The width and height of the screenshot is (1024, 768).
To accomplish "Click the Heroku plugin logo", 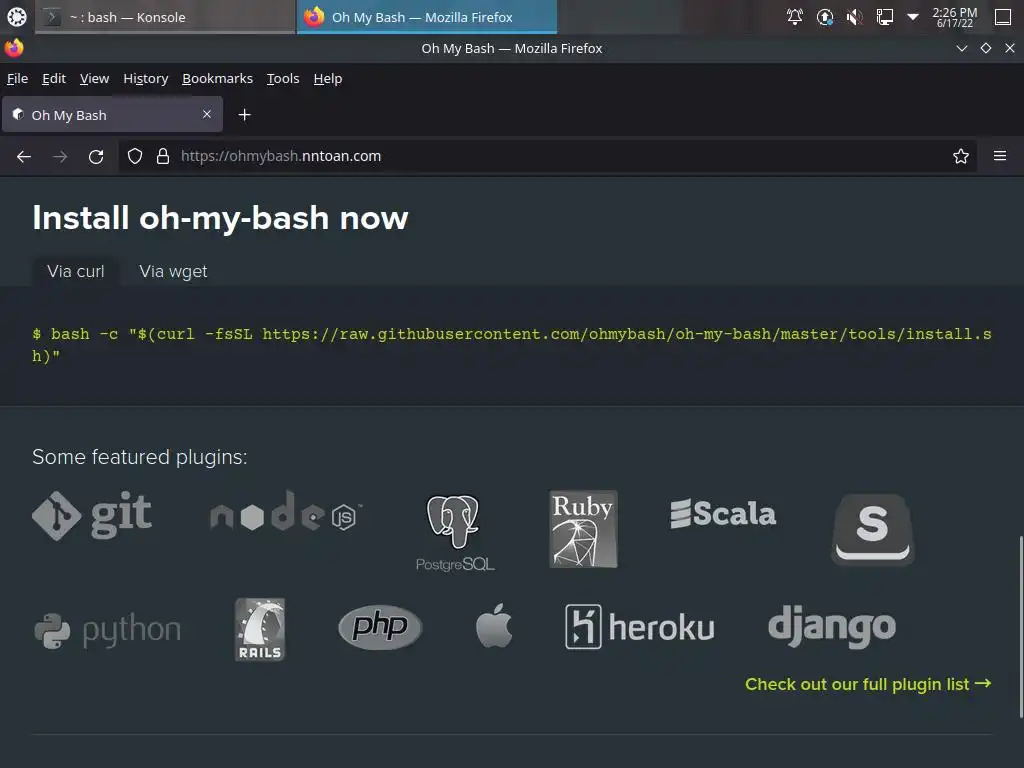I will tap(639, 627).
